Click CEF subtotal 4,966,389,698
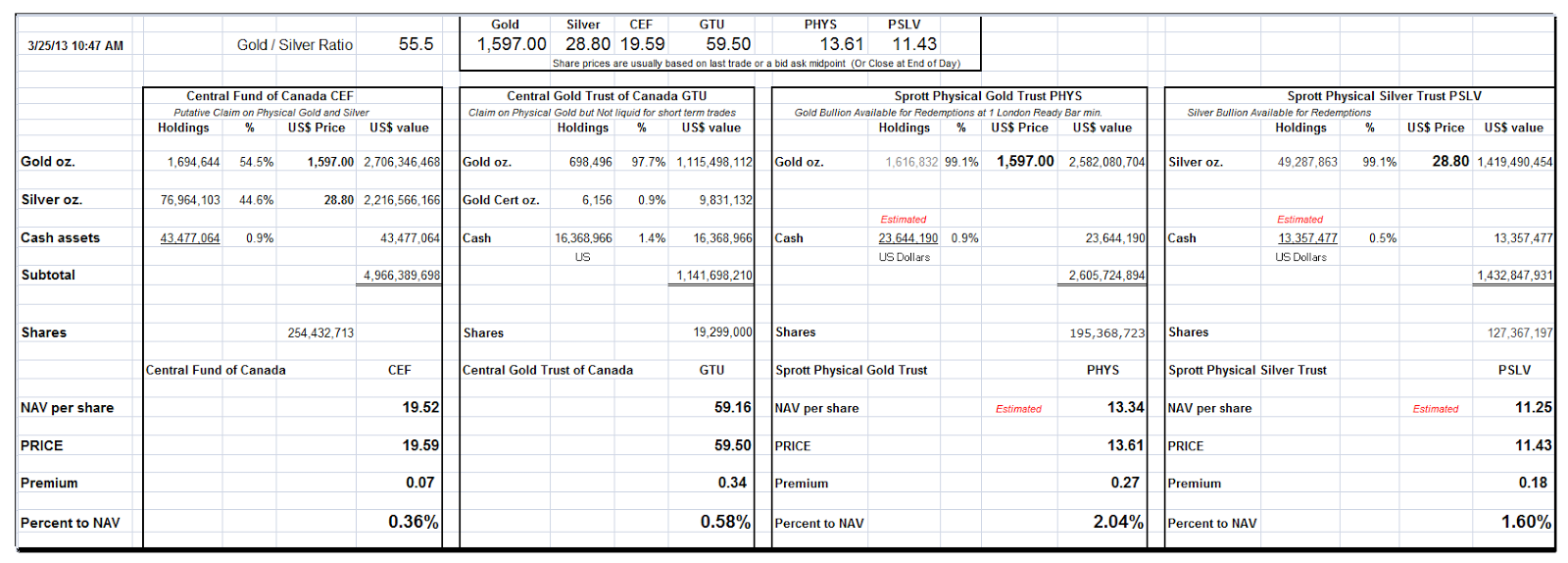The width and height of the screenshot is (1568, 563). 402,276
